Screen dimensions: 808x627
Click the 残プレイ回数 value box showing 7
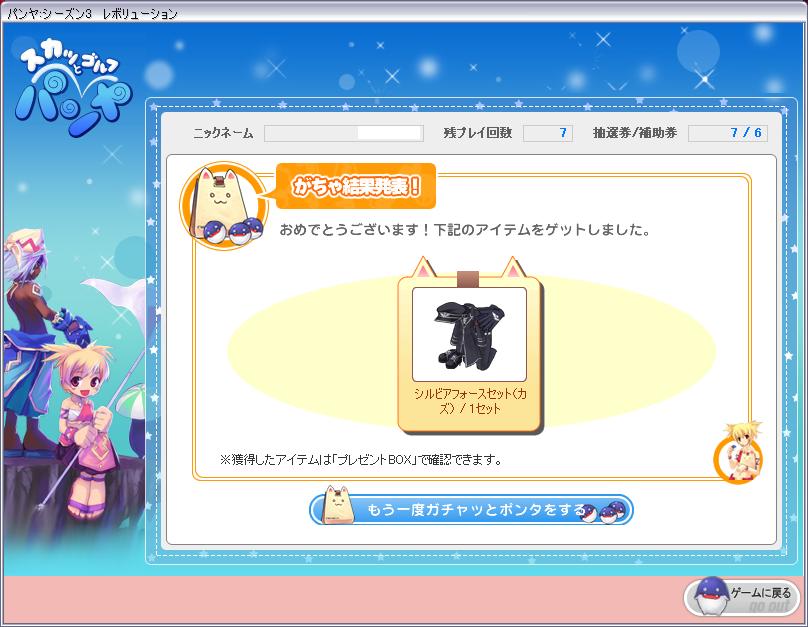pos(548,133)
